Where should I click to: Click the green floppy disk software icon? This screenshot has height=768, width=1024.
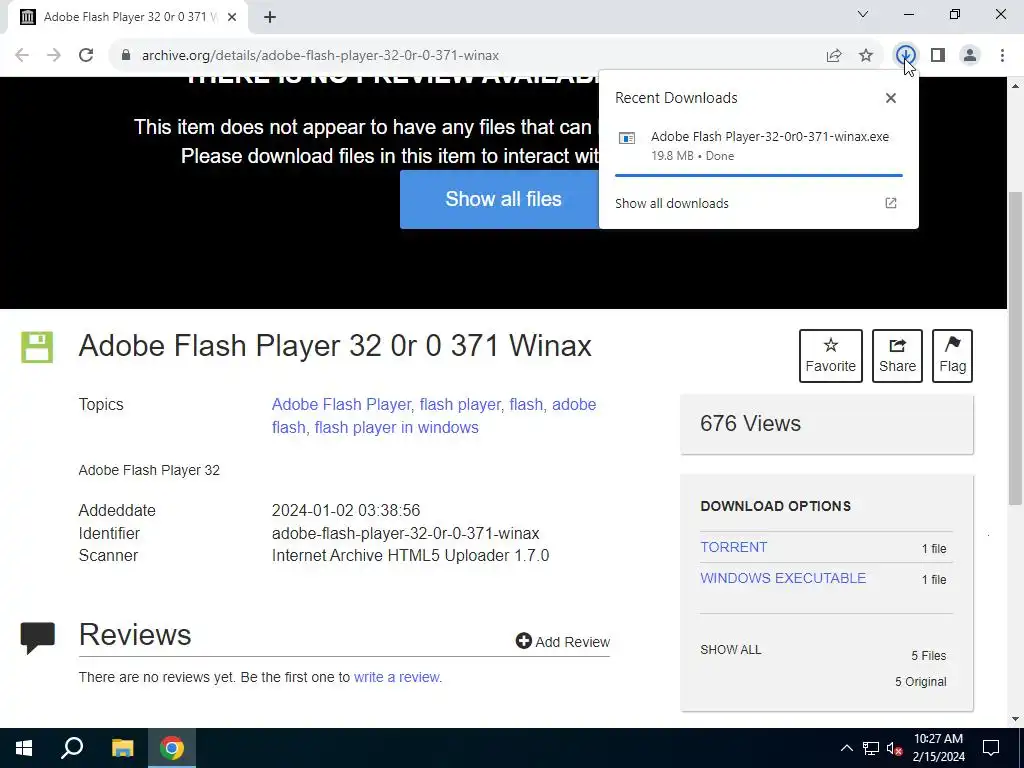pos(37,347)
